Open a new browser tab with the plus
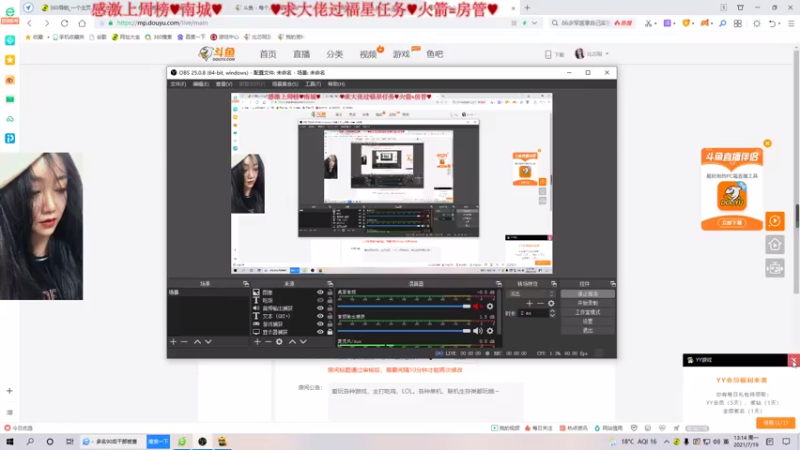 pos(528,8)
